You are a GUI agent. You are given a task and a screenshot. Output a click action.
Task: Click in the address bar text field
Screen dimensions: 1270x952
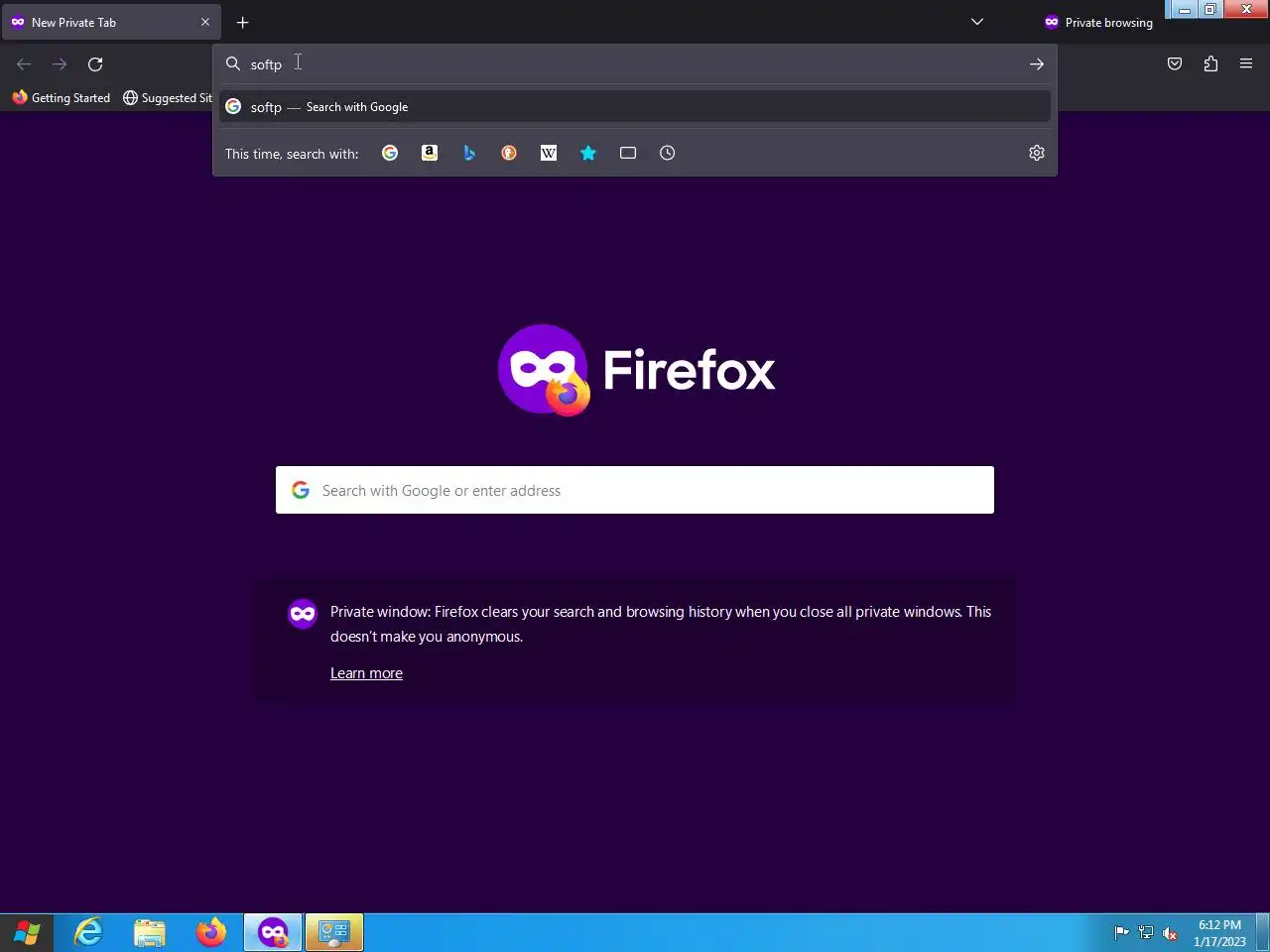coord(635,64)
